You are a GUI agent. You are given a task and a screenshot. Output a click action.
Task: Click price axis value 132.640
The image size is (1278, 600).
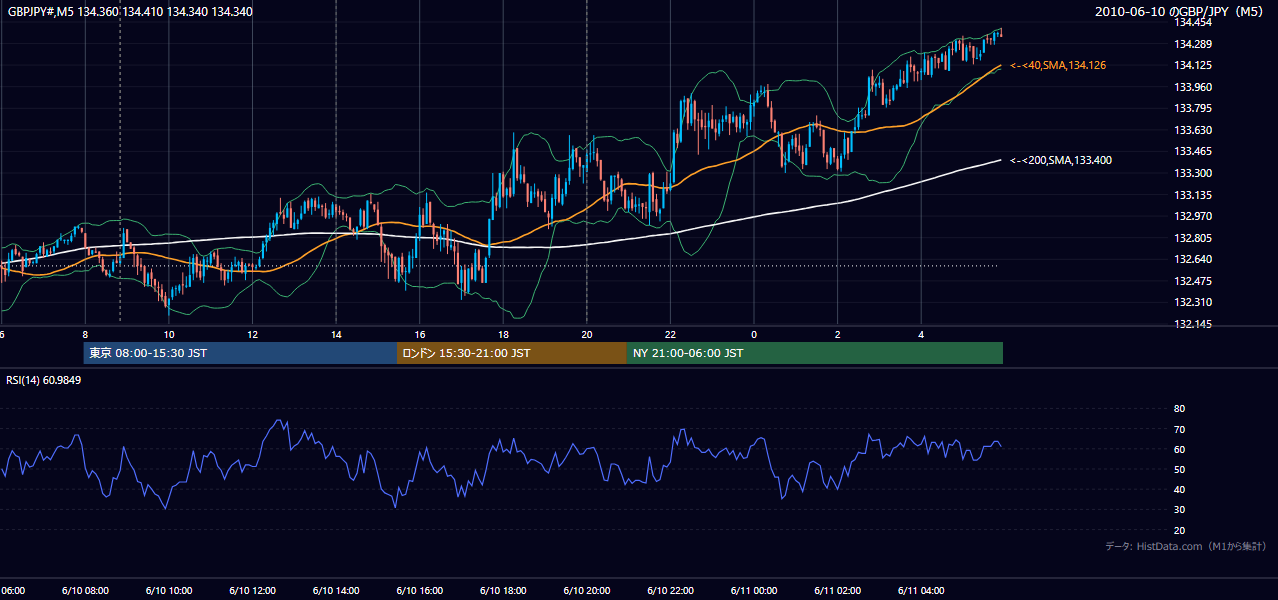[x=1193, y=259]
